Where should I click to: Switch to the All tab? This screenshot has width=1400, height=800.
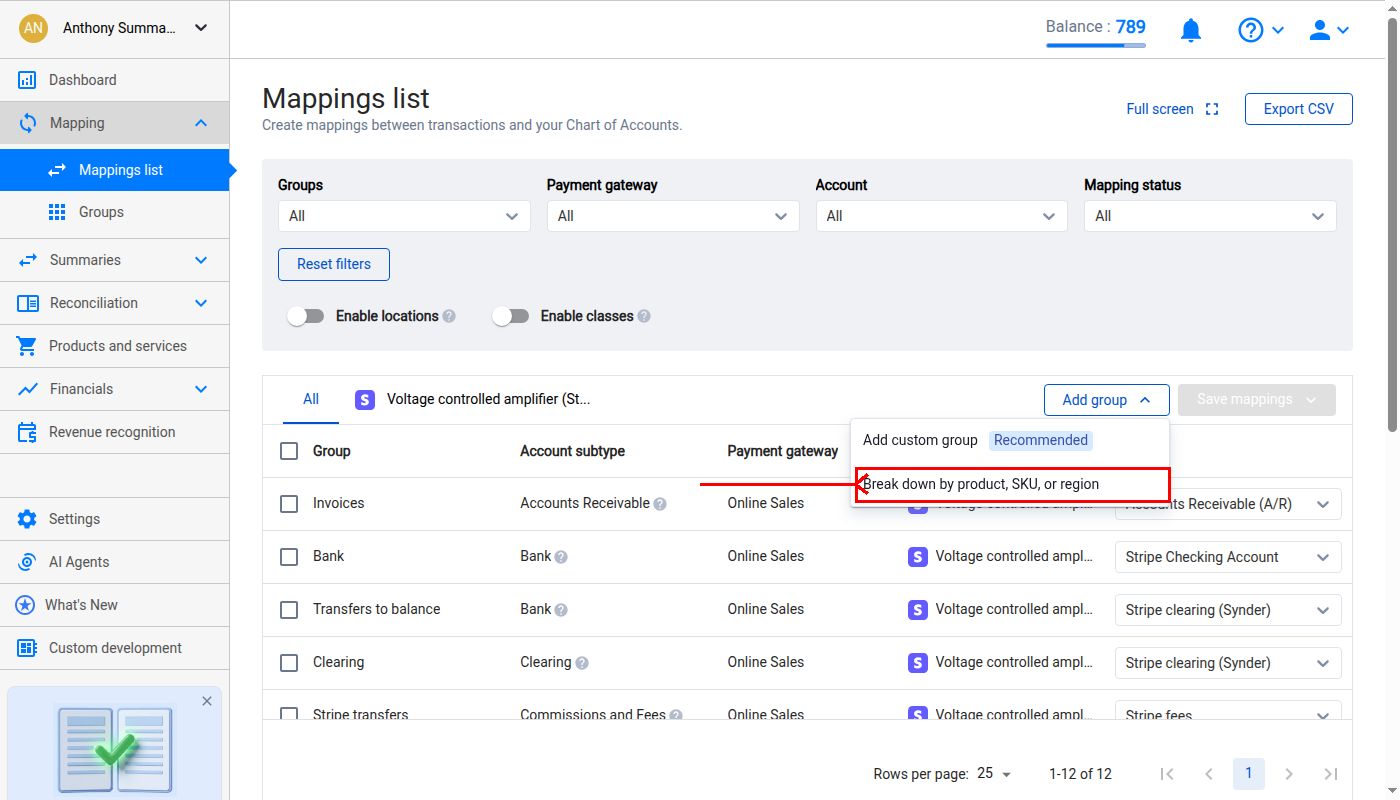pyautogui.click(x=311, y=399)
